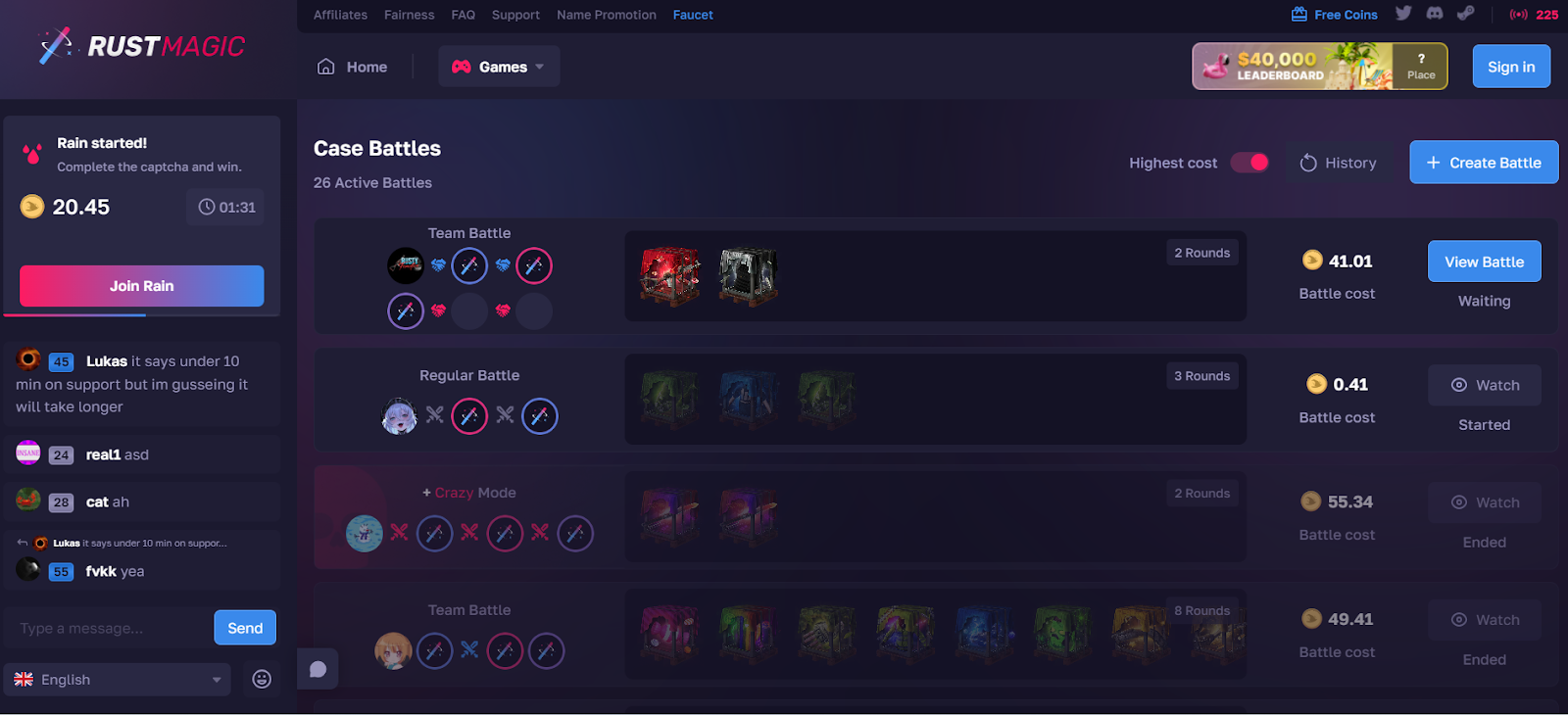
Task: Click the rain timer progress bar
Action: pyautogui.click(x=142, y=315)
